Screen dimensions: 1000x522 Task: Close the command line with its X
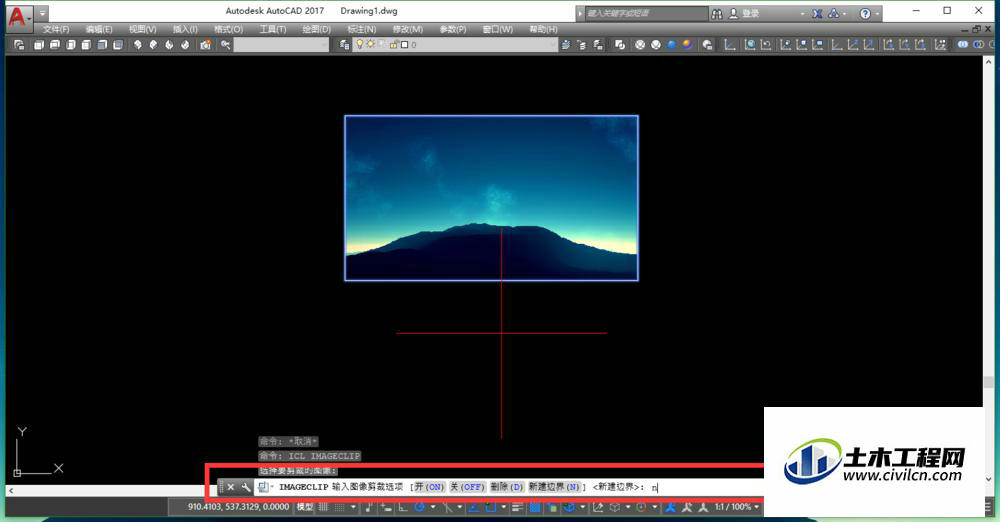(x=231, y=487)
